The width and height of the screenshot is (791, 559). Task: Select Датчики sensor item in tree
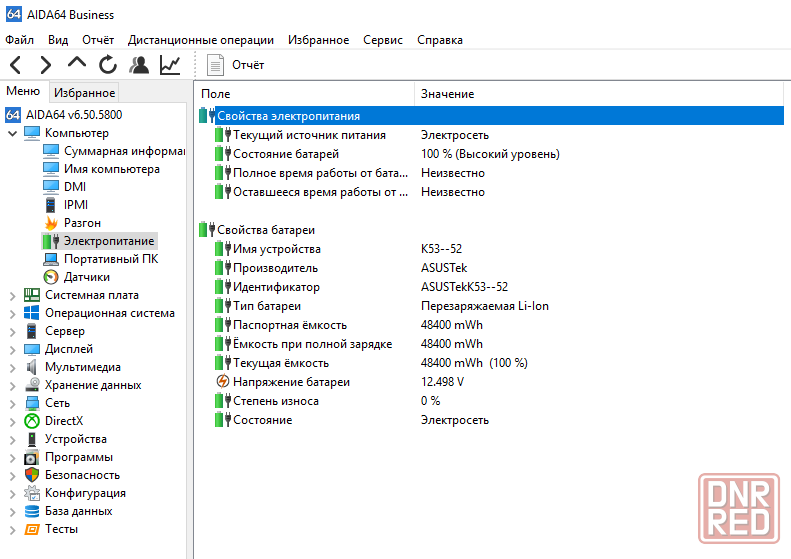[x=86, y=277]
